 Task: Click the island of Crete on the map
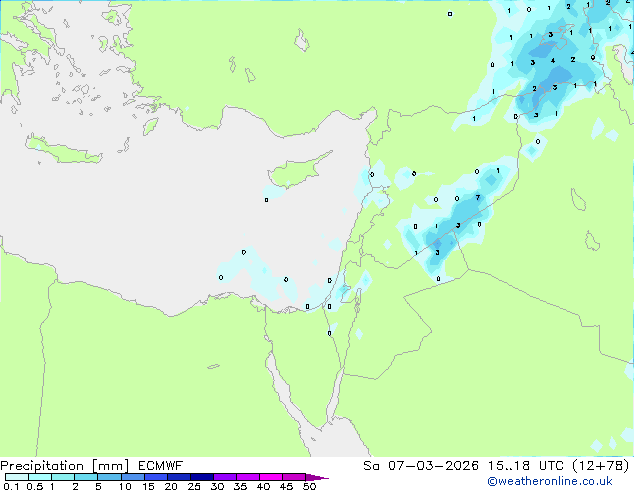[x=63, y=150]
